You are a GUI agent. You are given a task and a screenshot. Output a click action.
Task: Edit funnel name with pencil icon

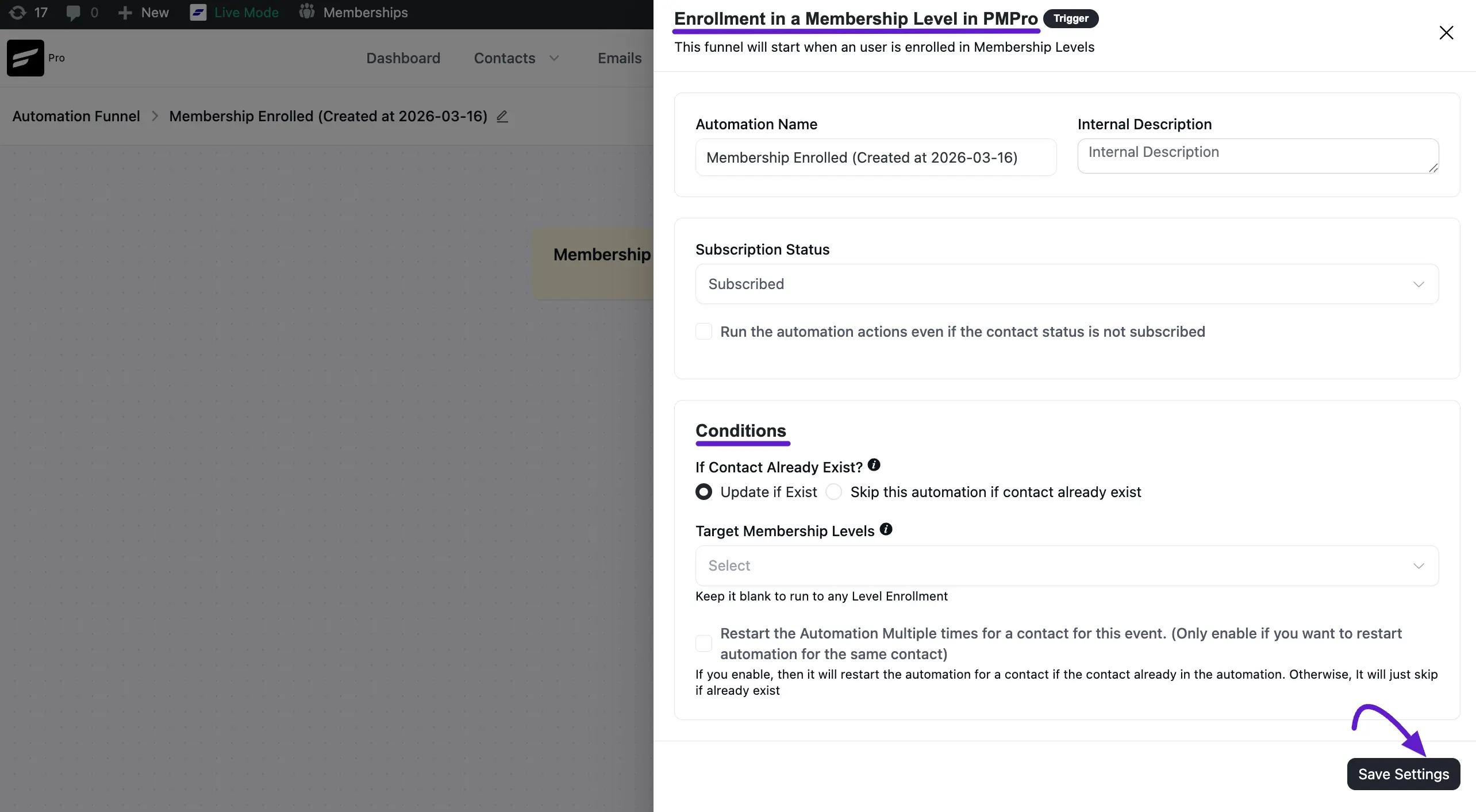pyautogui.click(x=502, y=116)
